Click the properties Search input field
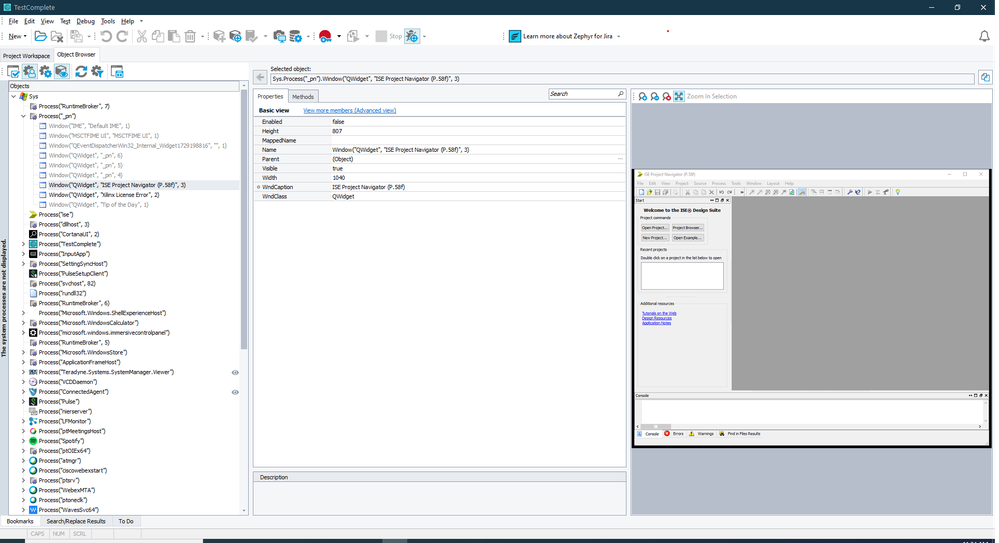Screen dimensions: 999x543 click(x=580, y=94)
